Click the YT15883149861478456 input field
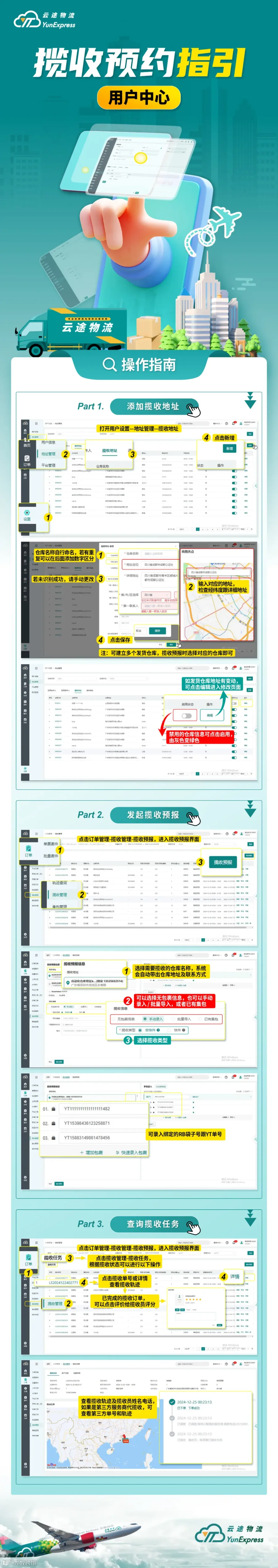The image size is (278, 1568). coord(103,1138)
